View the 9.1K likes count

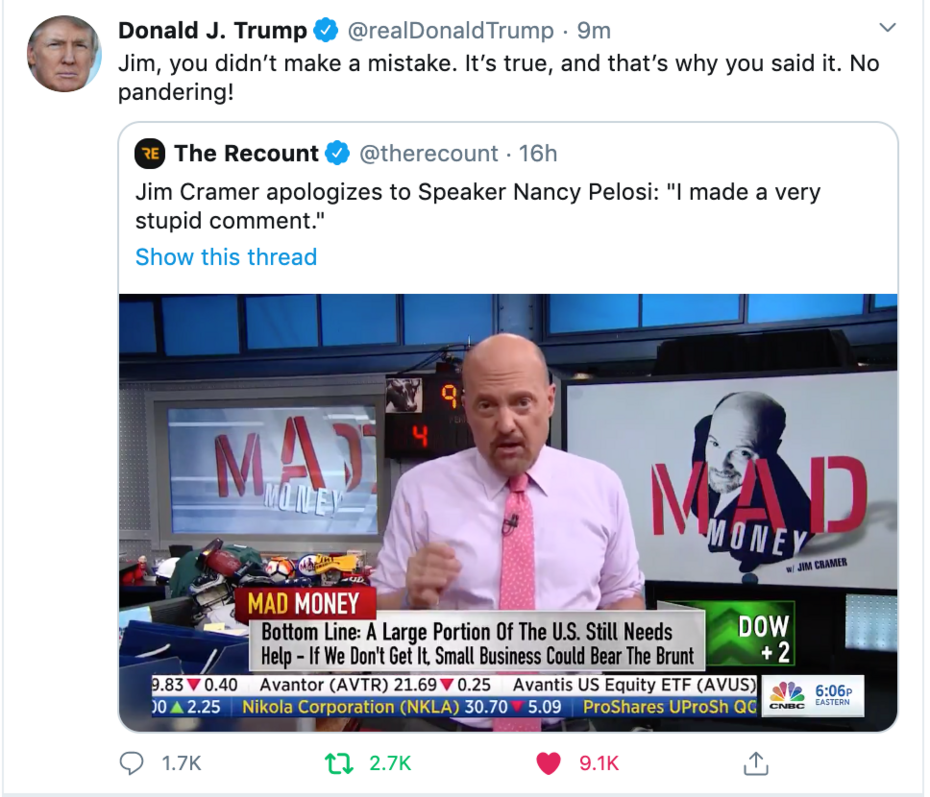(x=599, y=763)
